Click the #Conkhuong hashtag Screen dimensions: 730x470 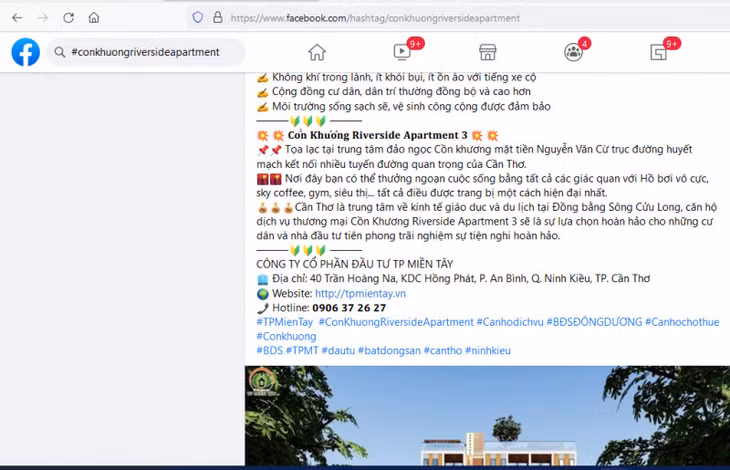click(286, 336)
